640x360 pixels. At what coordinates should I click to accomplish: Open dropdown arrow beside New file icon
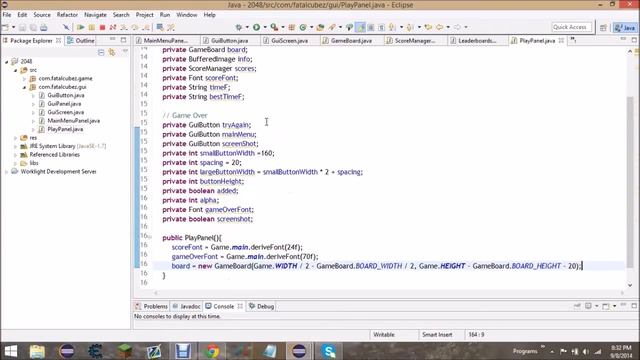[x=13, y=27]
